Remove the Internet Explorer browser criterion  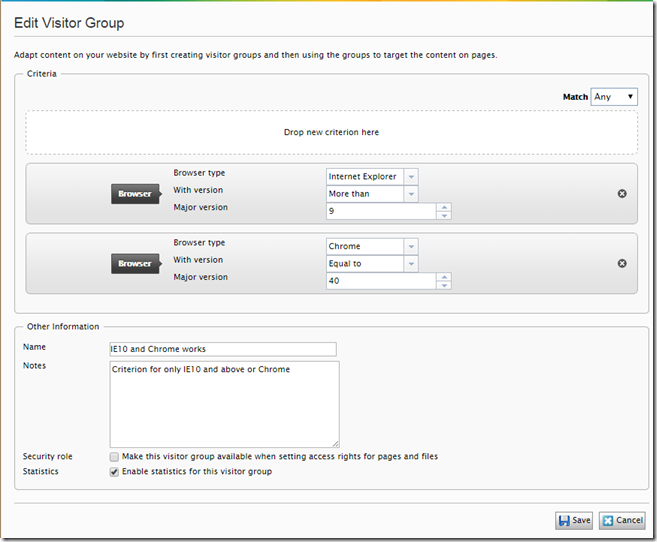pos(622,193)
